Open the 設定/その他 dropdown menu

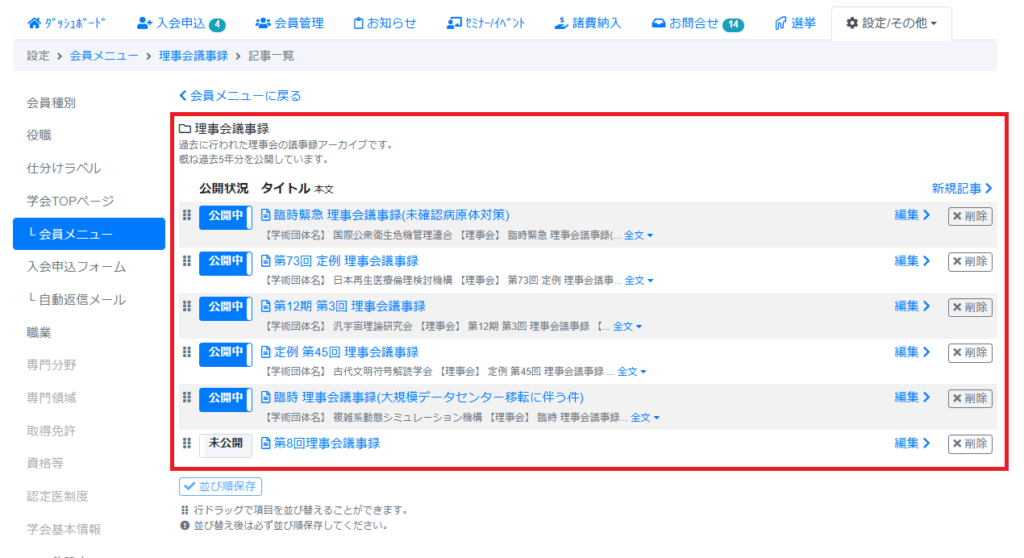(x=890, y=23)
